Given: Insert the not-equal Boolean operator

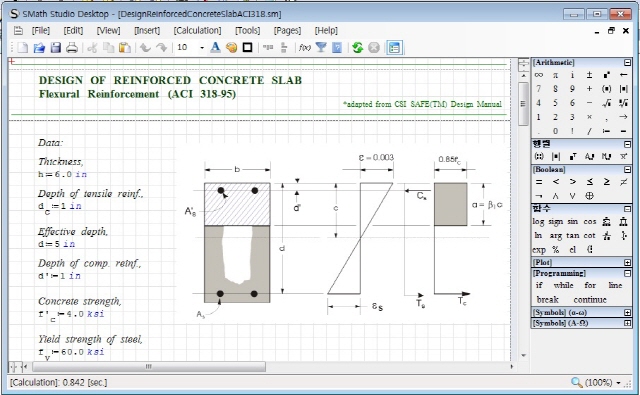Looking at the screenshot, I should [x=623, y=182].
